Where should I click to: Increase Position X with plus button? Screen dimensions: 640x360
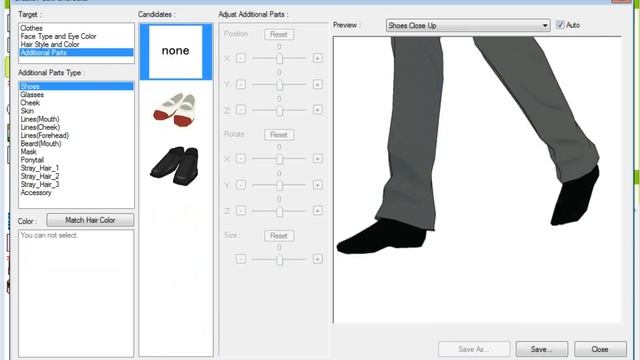(318, 58)
